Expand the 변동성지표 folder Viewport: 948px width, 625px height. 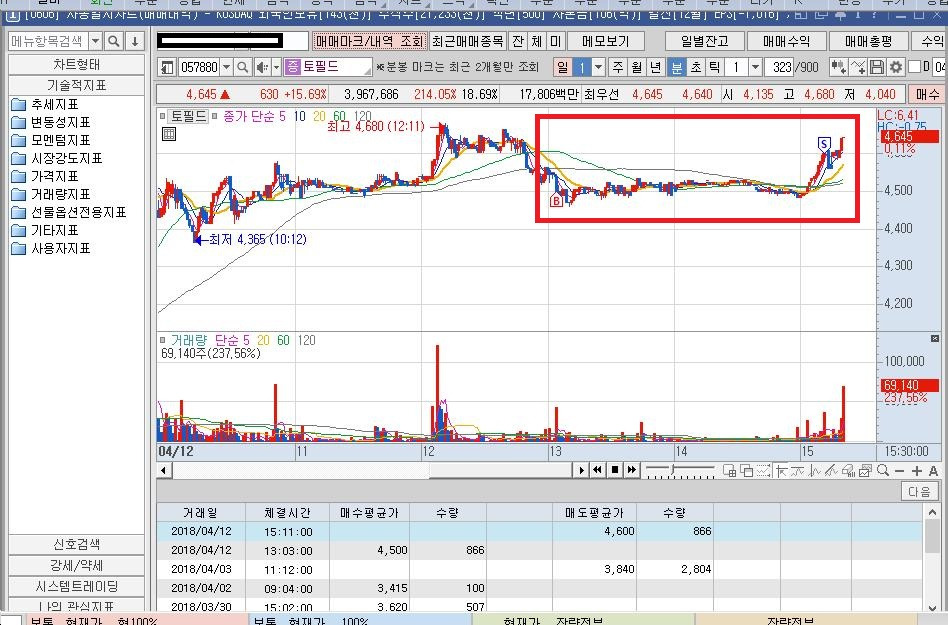pyautogui.click(x=51, y=123)
